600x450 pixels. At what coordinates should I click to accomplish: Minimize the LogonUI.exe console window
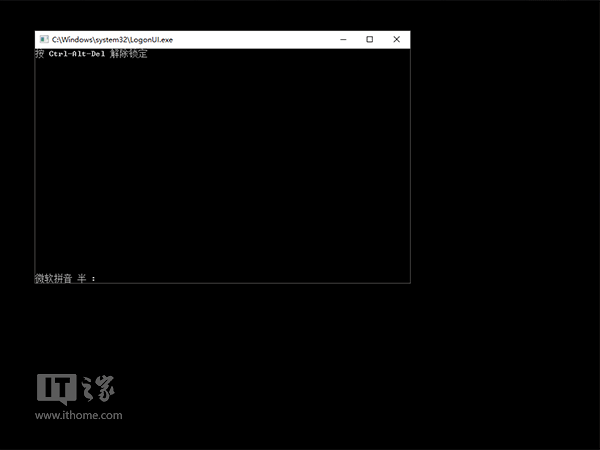pos(343,39)
